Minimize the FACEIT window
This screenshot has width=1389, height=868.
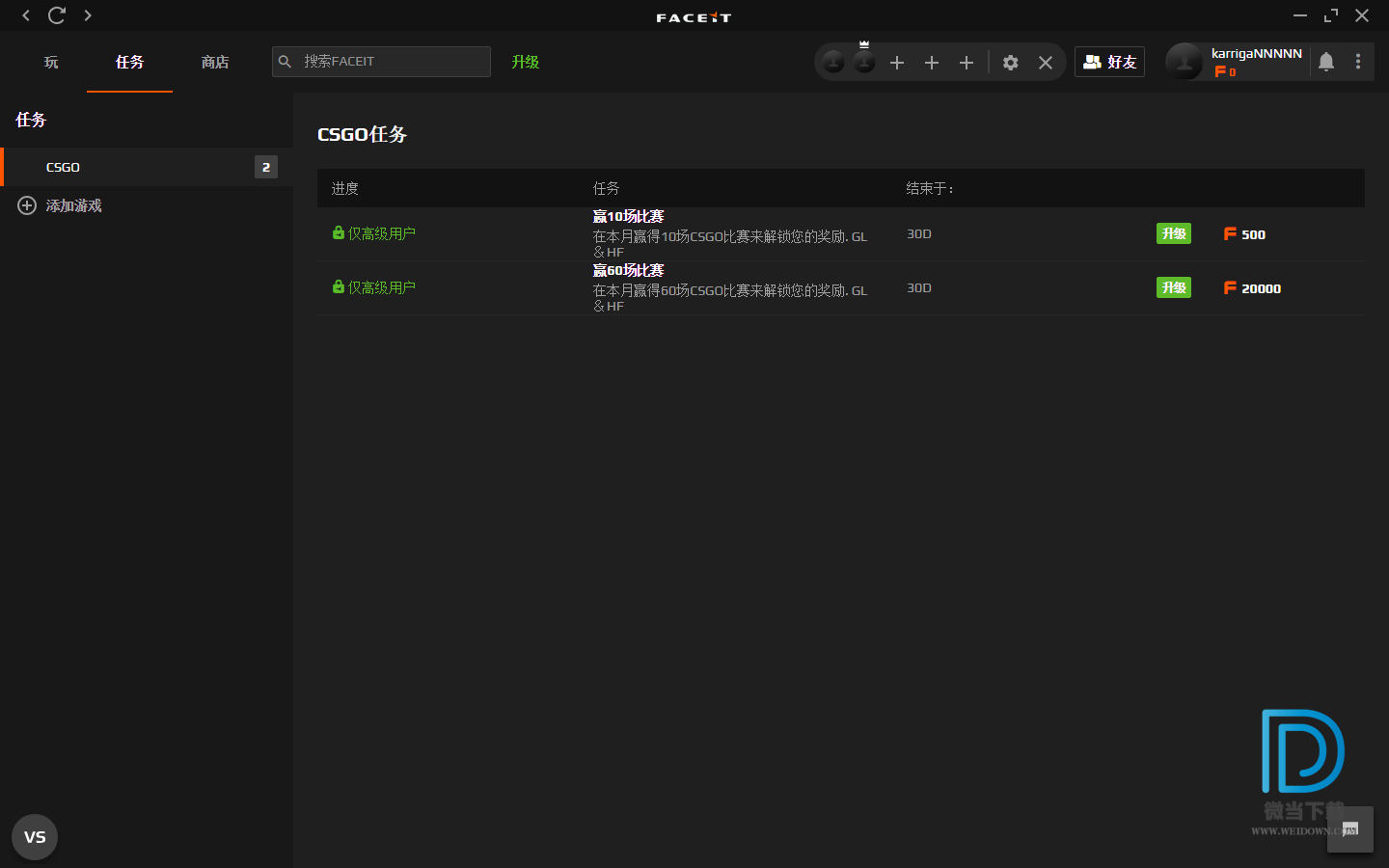click(1300, 15)
